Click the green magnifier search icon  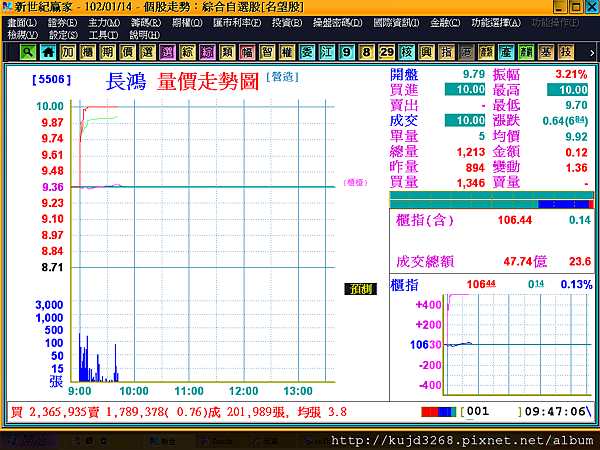click(x=28, y=52)
